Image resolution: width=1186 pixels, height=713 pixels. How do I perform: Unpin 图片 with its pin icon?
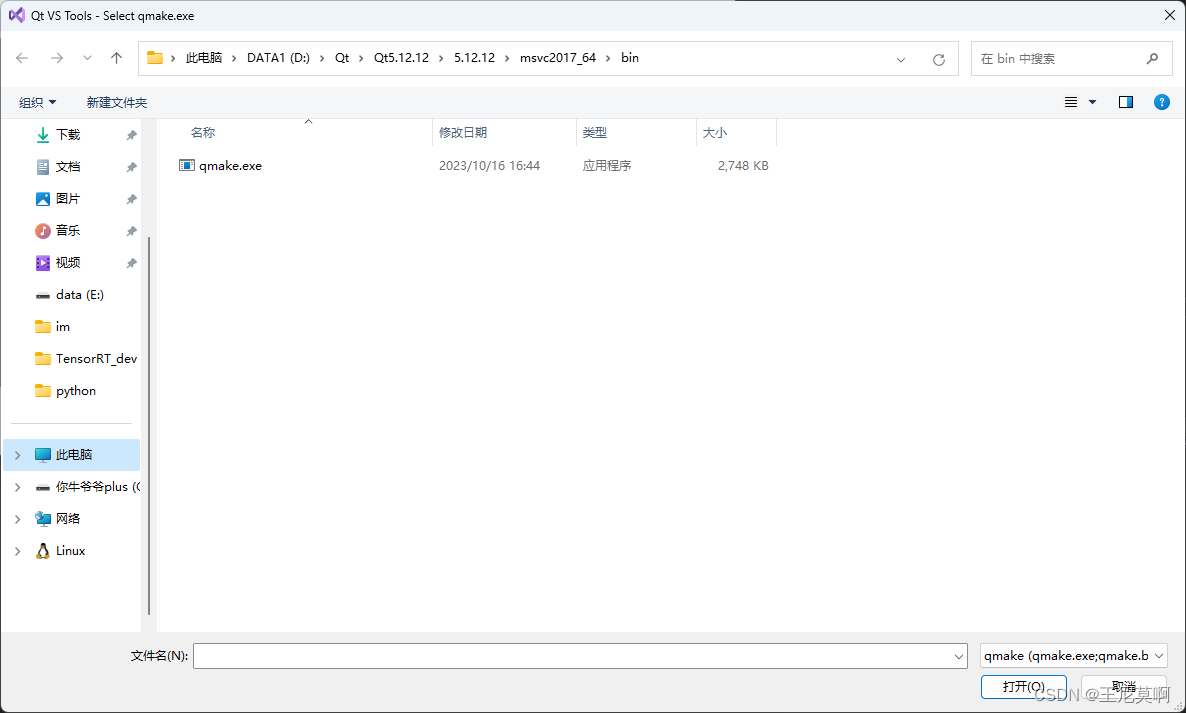click(x=131, y=199)
